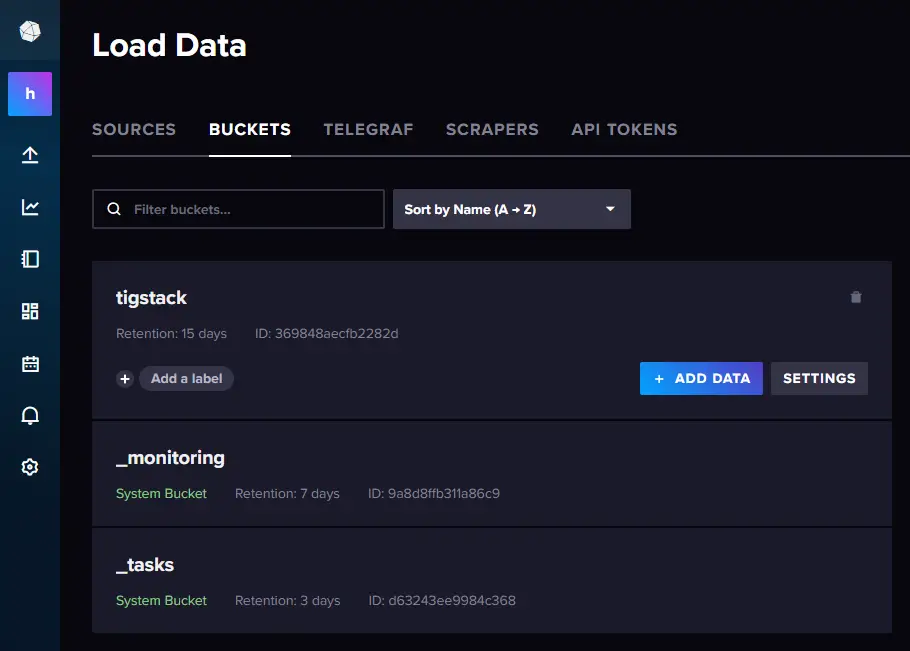Switch to the SOURCES tab

point(134,129)
